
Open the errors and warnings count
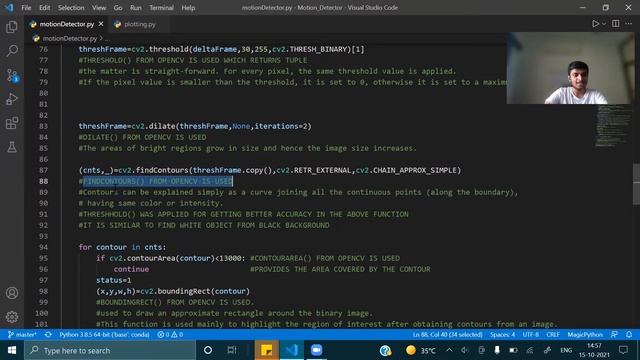coord(170,335)
